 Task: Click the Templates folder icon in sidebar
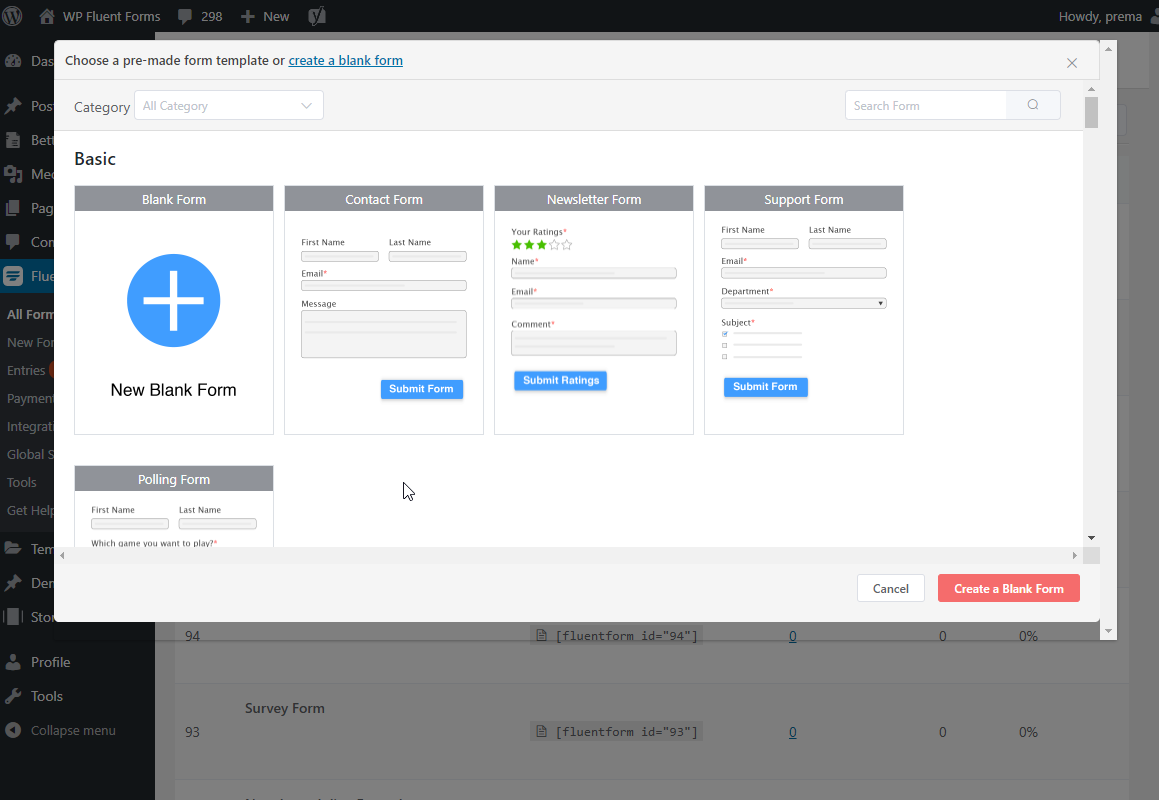tap(13, 549)
